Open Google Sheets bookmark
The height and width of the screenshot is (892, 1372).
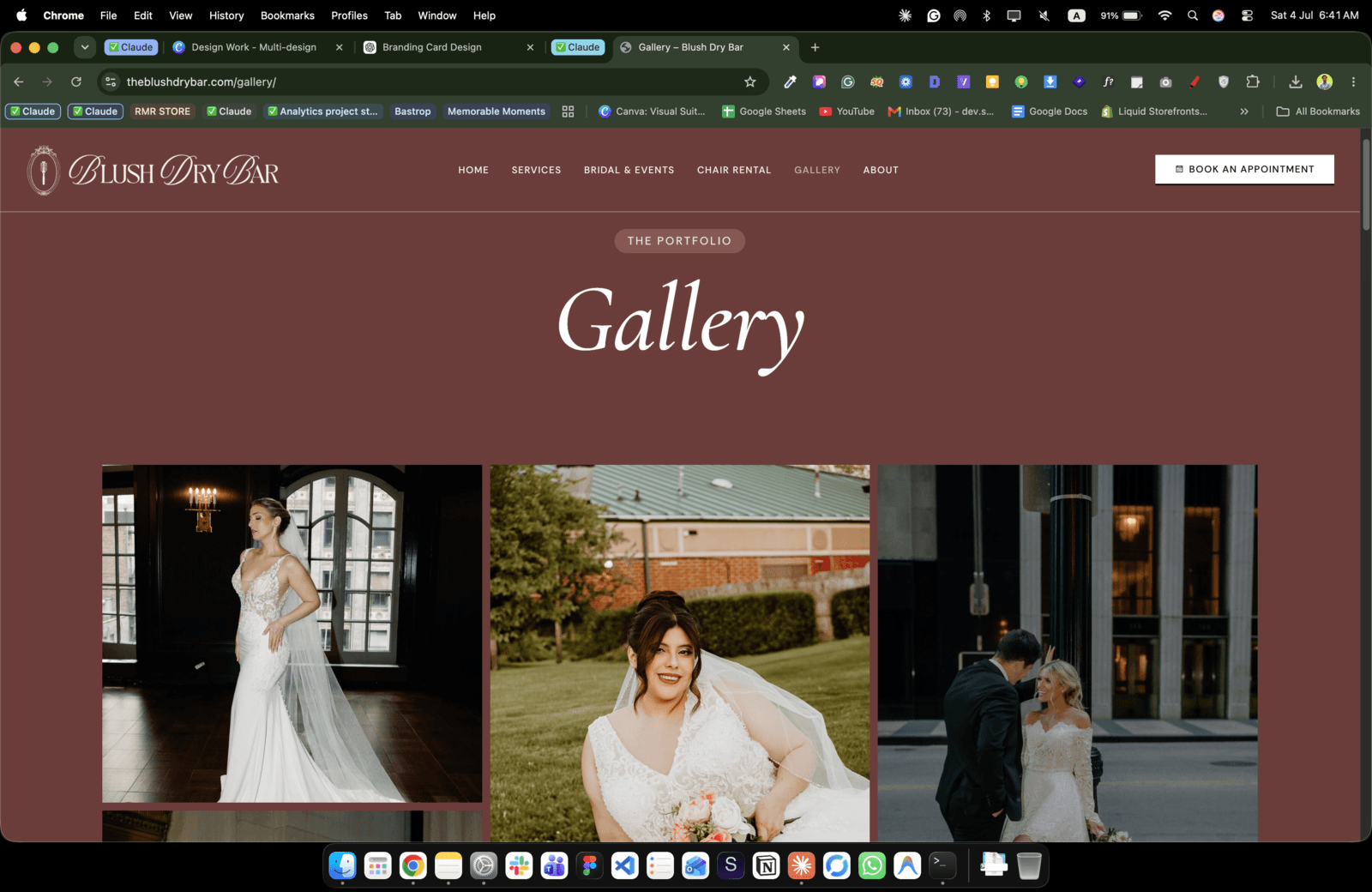pyautogui.click(x=764, y=111)
